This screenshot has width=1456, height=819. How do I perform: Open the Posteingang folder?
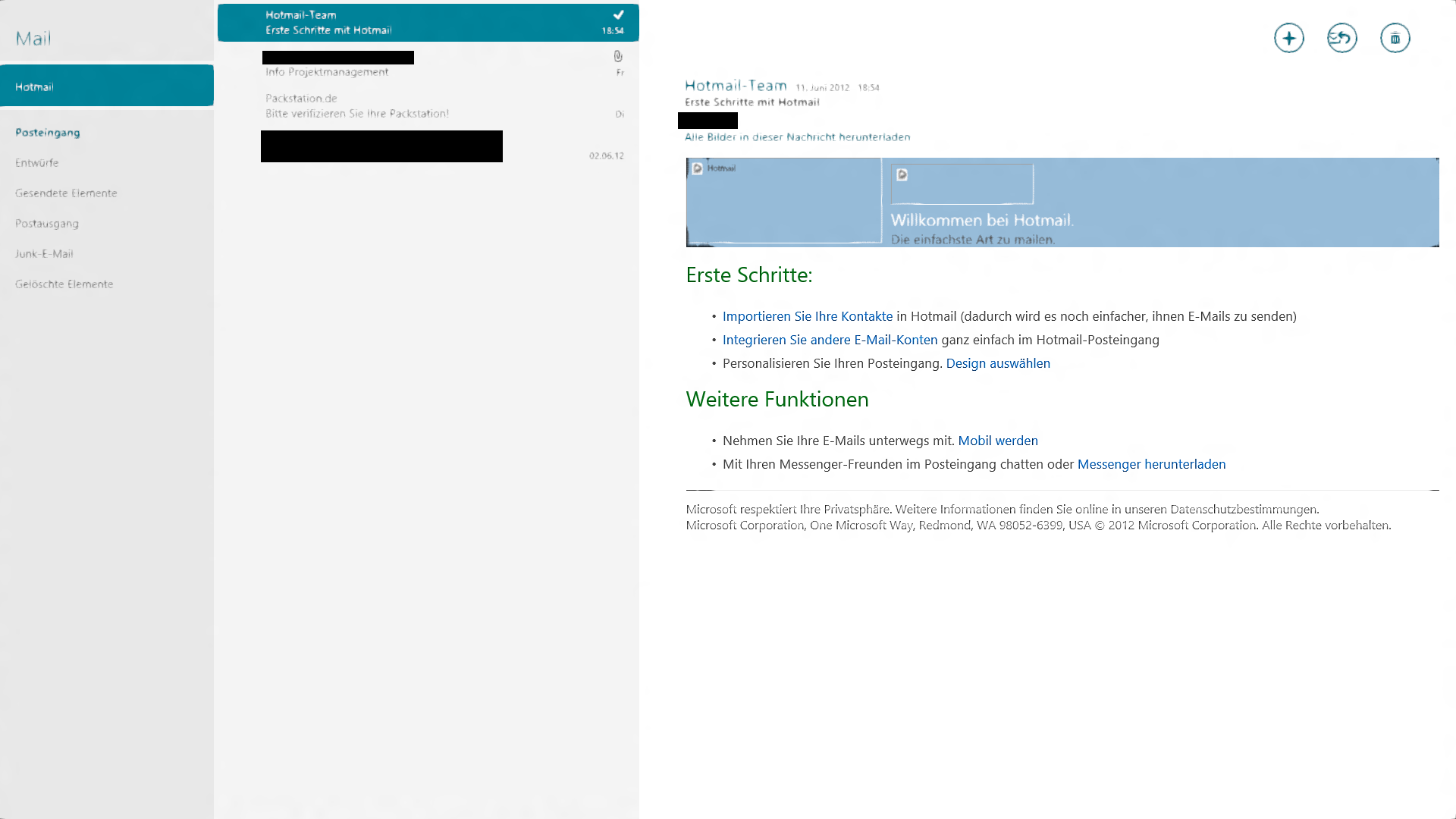pos(48,132)
